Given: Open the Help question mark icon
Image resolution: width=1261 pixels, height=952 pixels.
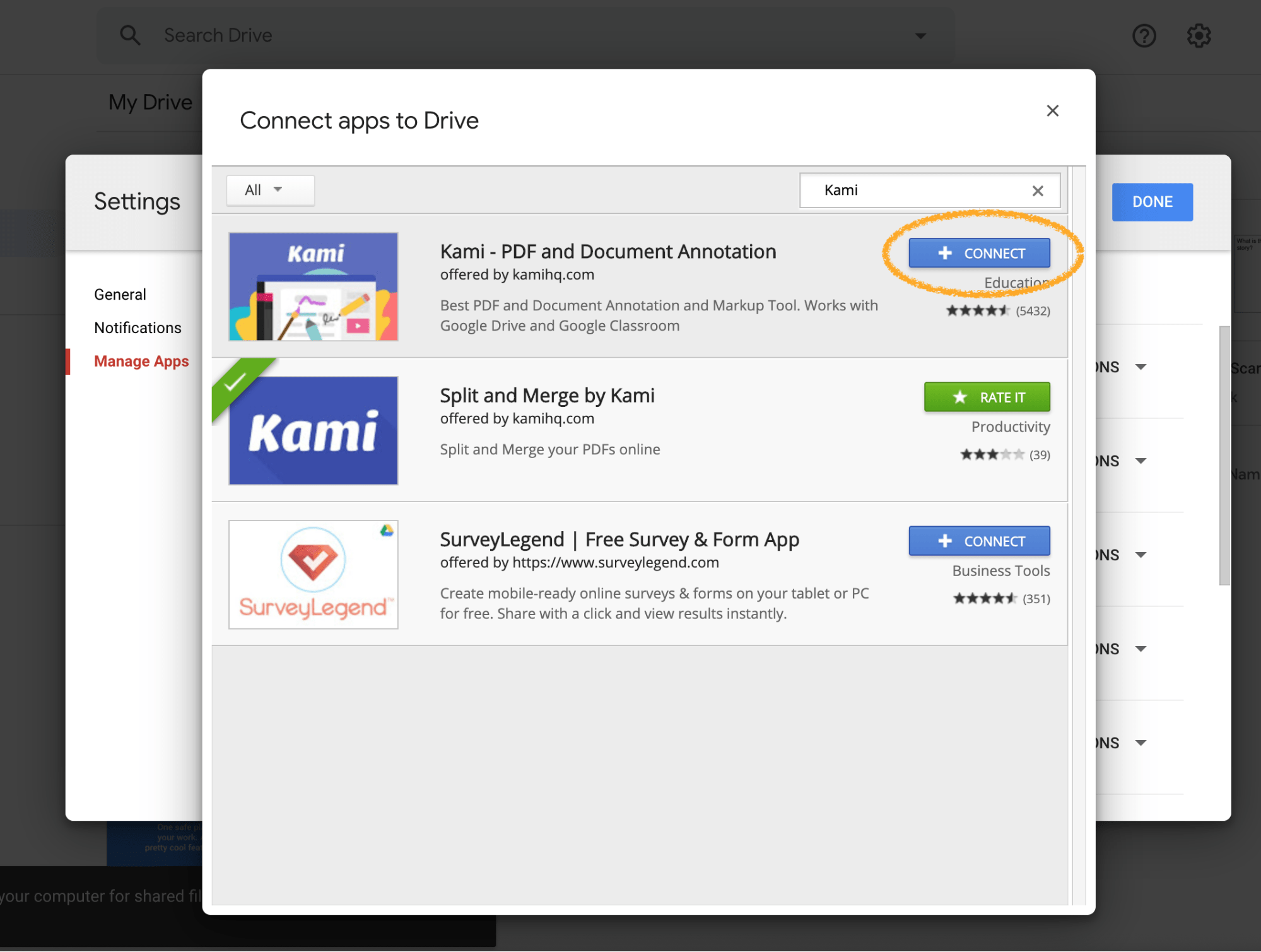Looking at the screenshot, I should [1144, 36].
